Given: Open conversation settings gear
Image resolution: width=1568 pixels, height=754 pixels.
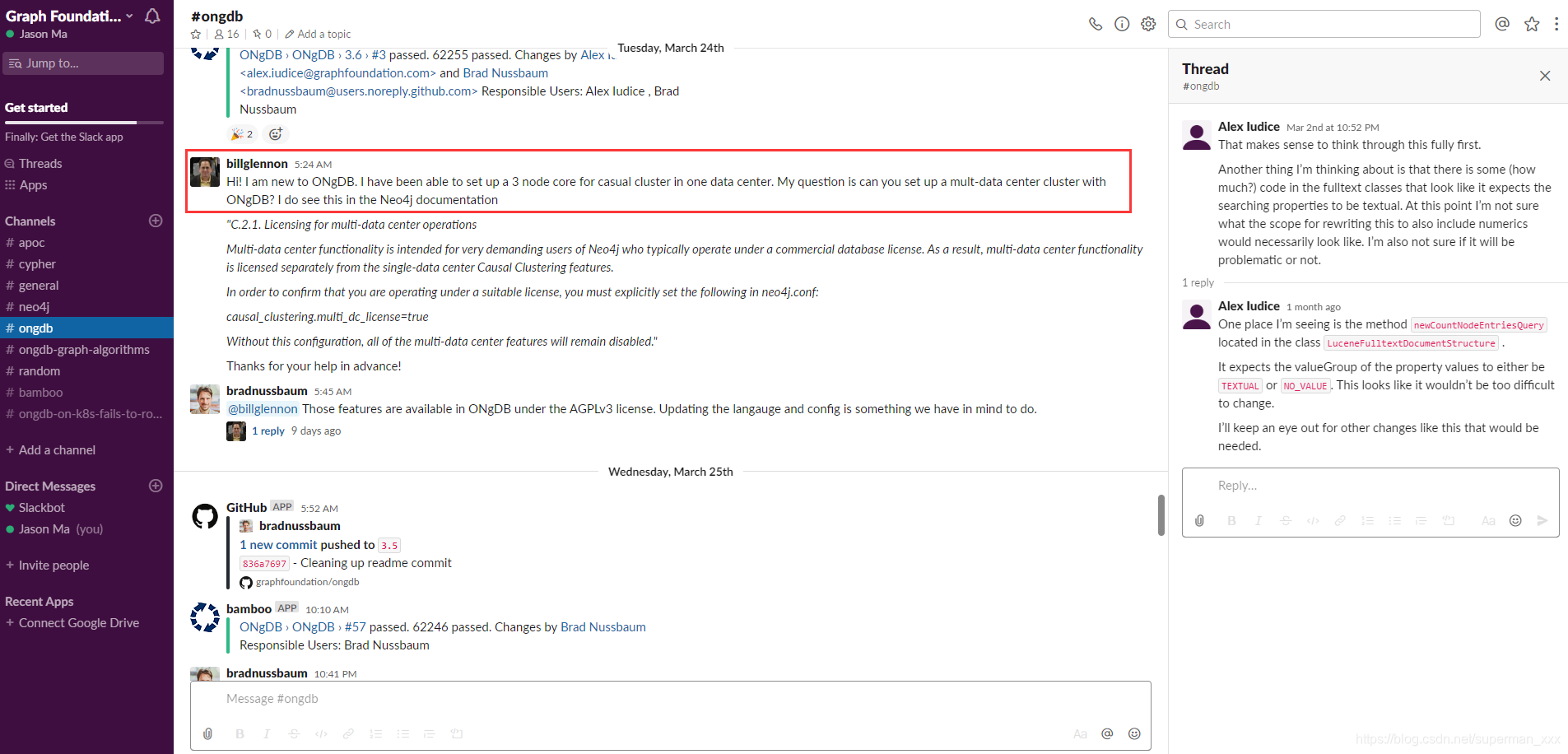Looking at the screenshot, I should [x=1148, y=24].
